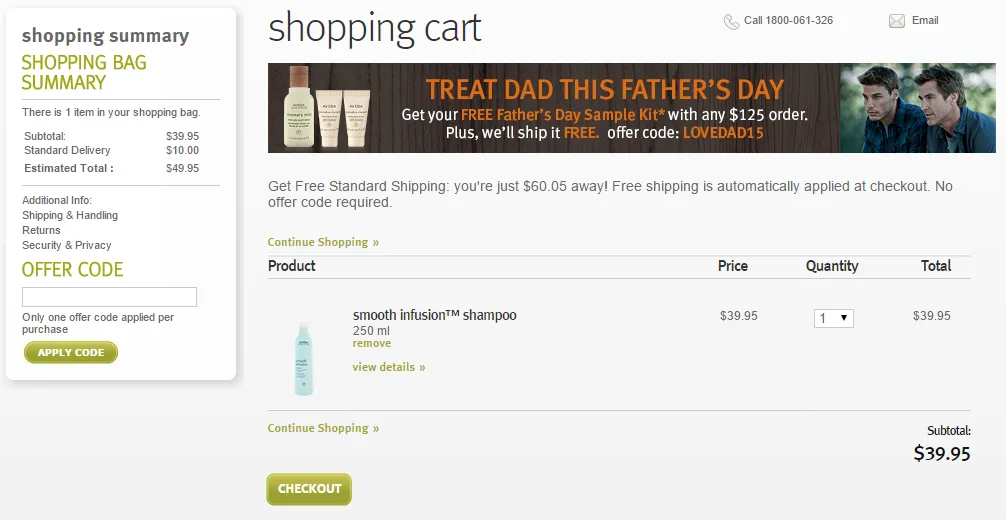The height and width of the screenshot is (520, 1006).
Task: Click the Email contact link text
Action: pyautogui.click(x=925, y=21)
